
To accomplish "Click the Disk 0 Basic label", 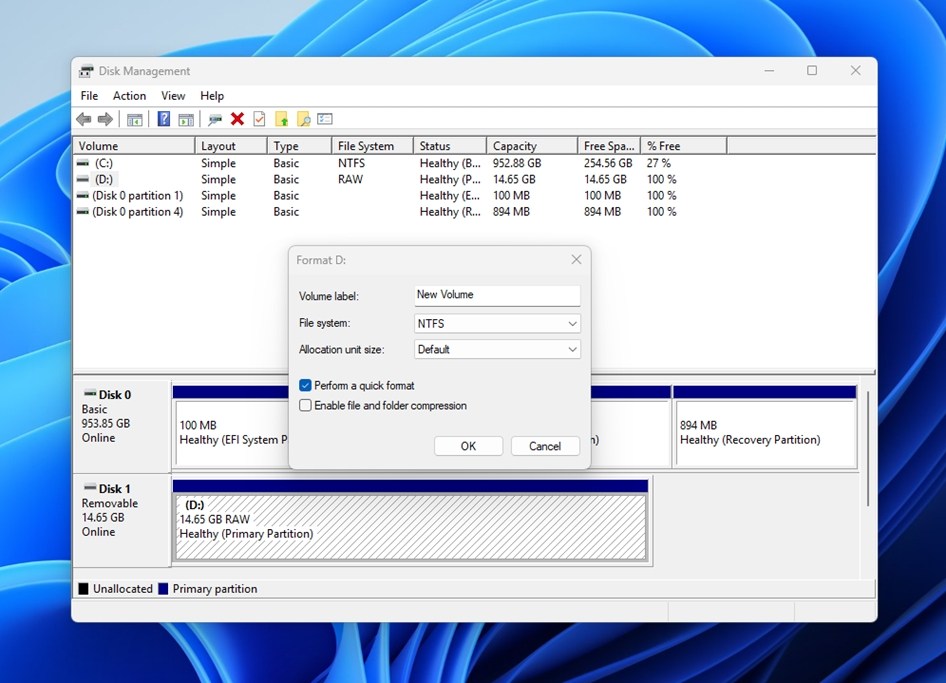I will tap(122, 426).
